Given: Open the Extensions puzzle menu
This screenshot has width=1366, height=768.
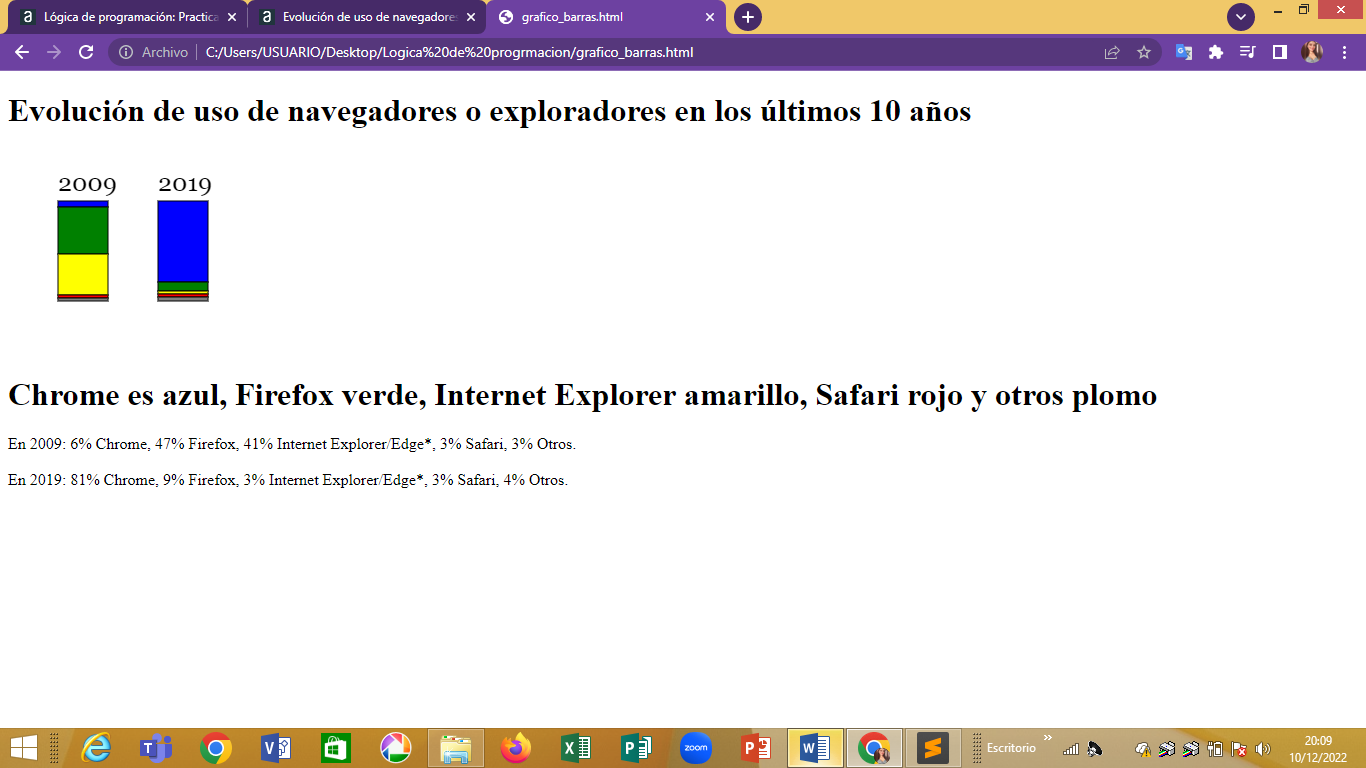Looking at the screenshot, I should (1216, 52).
